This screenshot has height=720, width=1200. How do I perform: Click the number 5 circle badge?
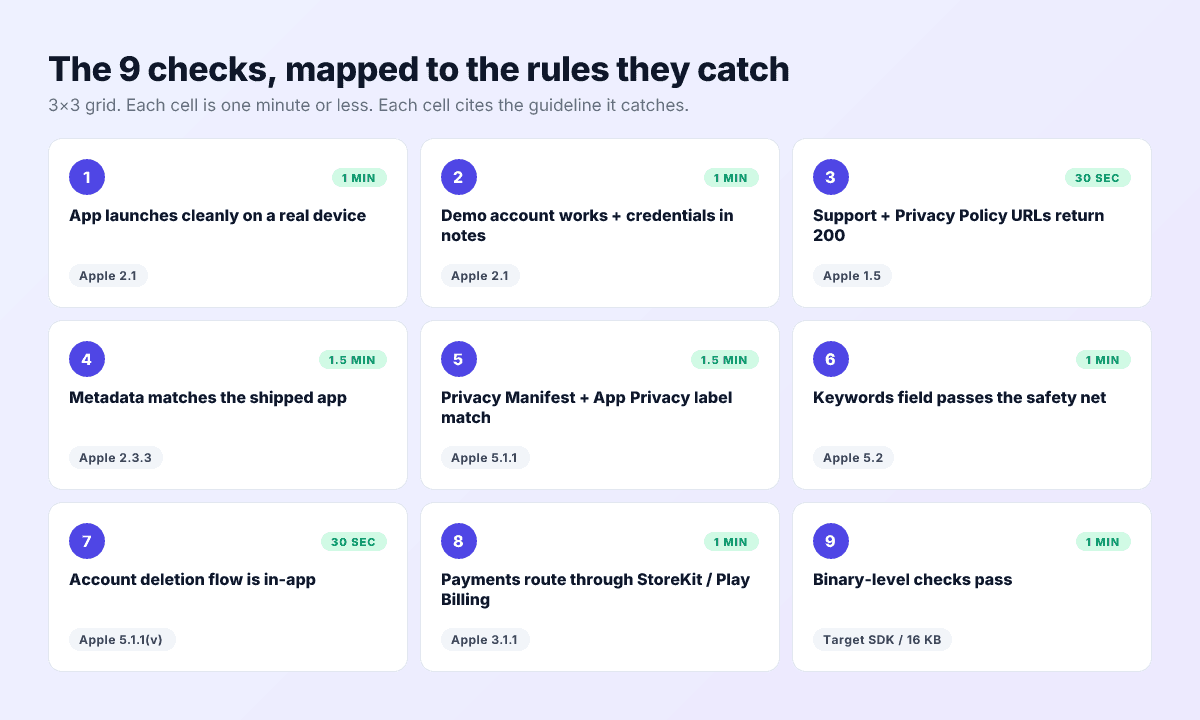459,359
